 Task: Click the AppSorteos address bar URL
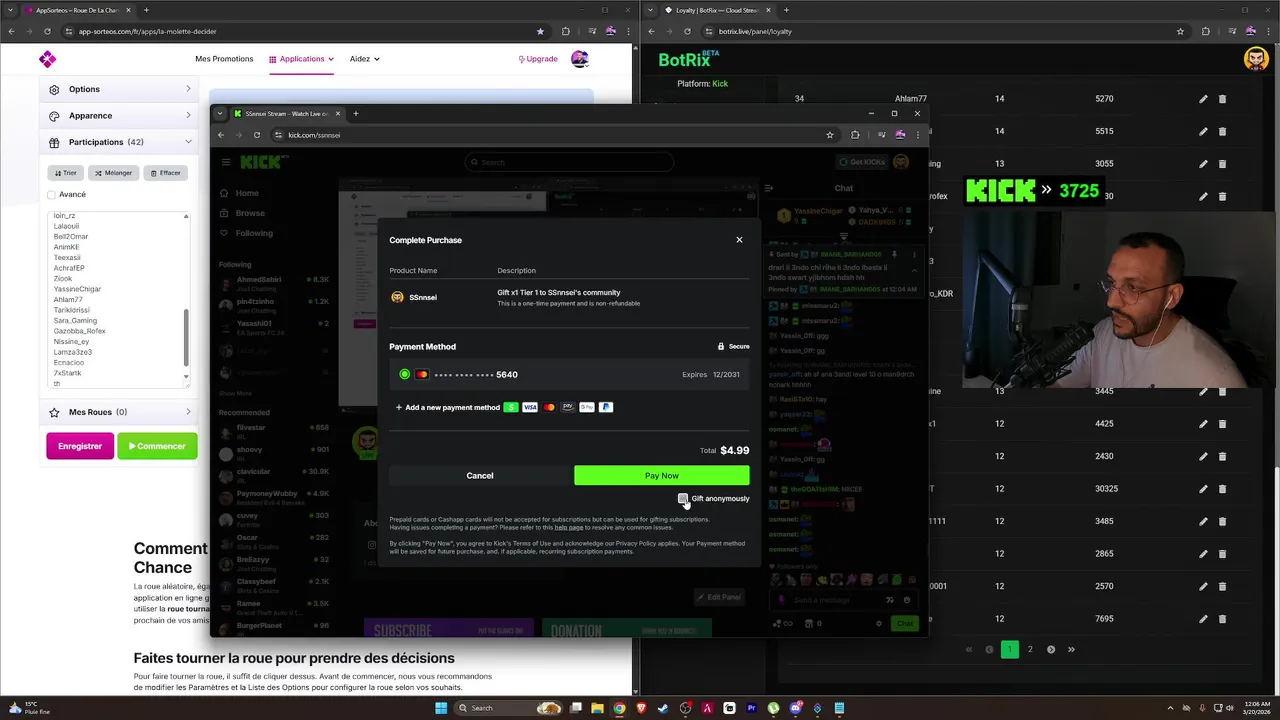[147, 31]
